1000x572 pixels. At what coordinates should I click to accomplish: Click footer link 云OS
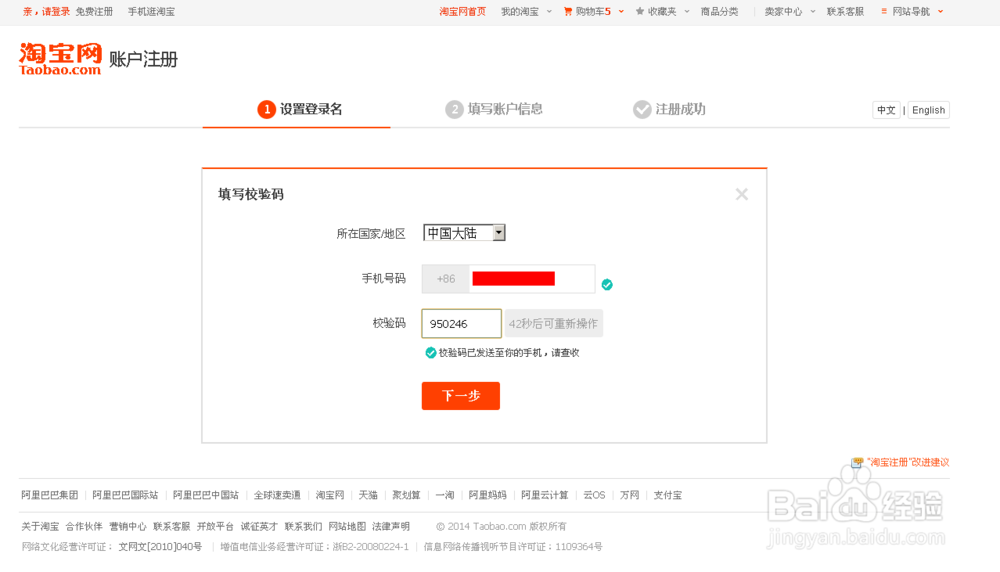click(x=594, y=495)
